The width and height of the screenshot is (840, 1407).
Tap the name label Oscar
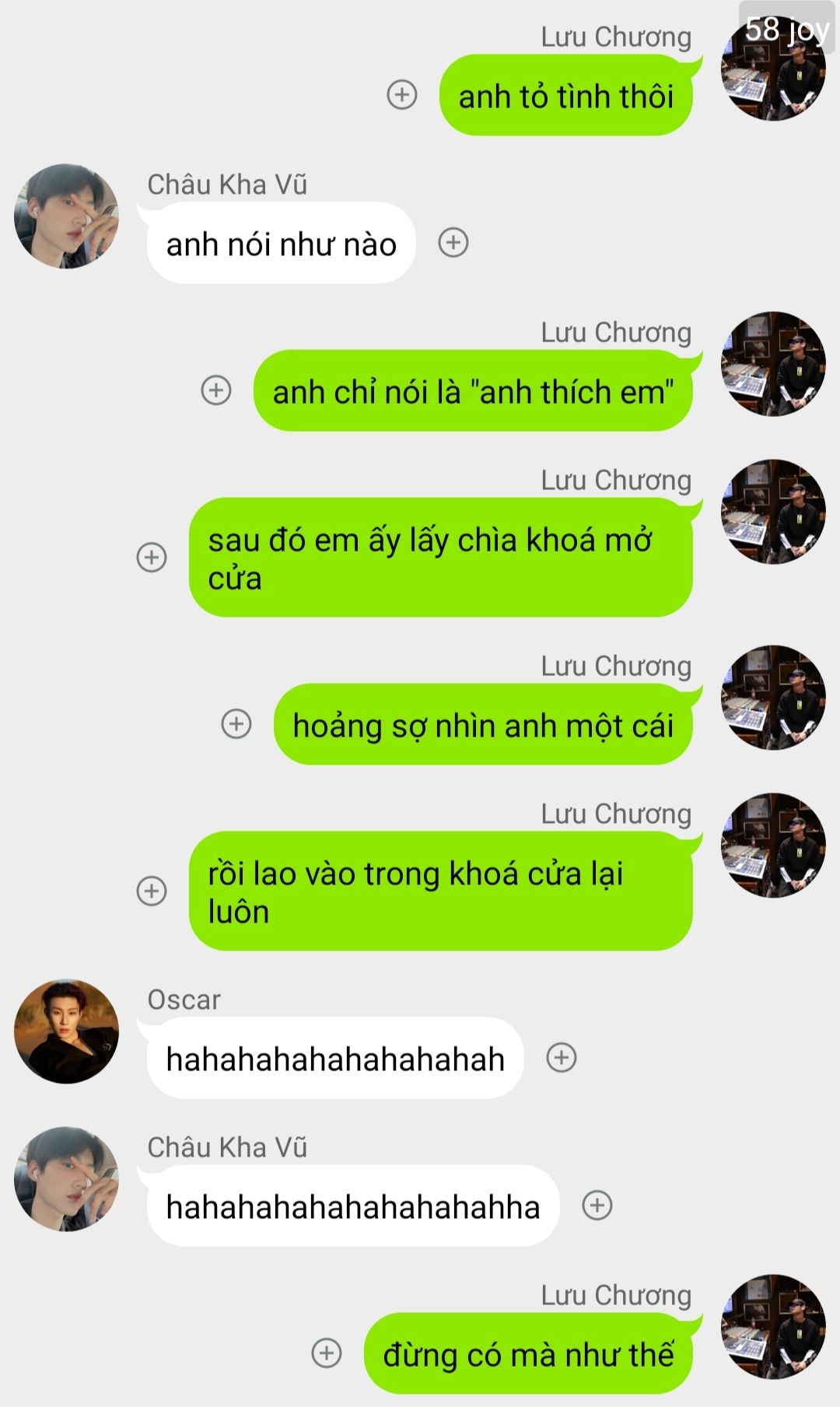pos(184,999)
